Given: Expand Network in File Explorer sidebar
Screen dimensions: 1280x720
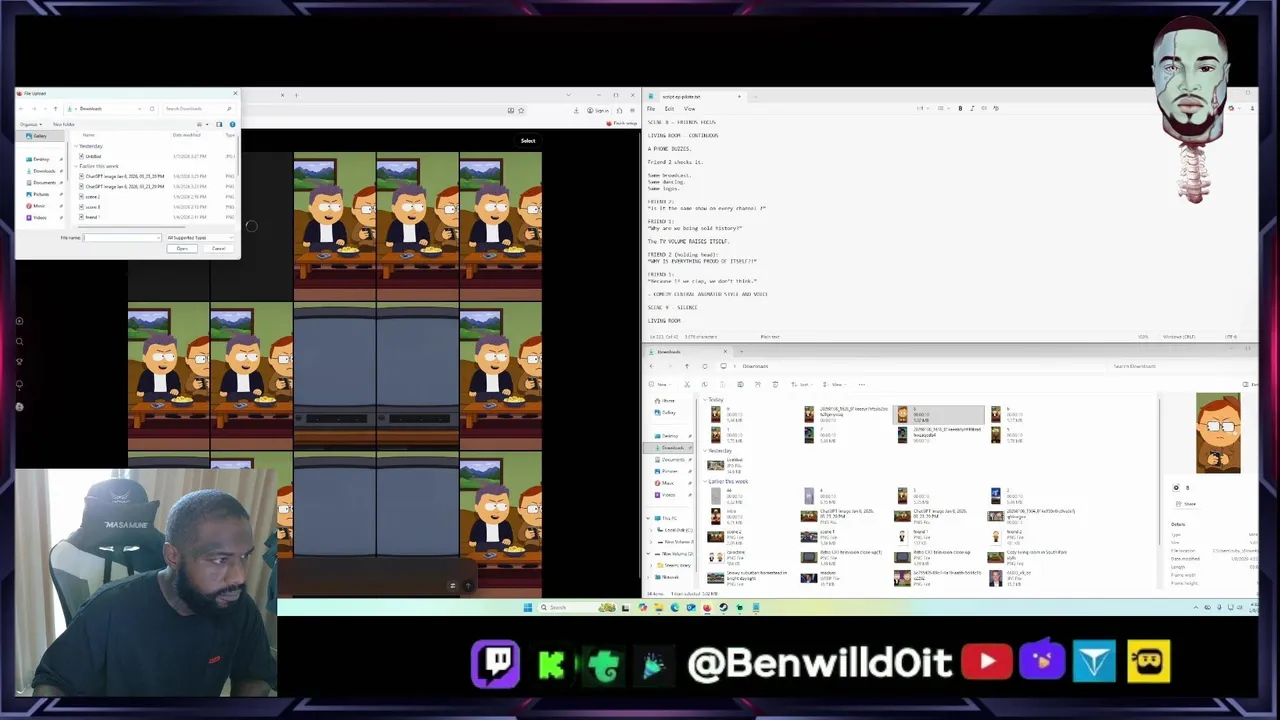Looking at the screenshot, I should point(649,577).
